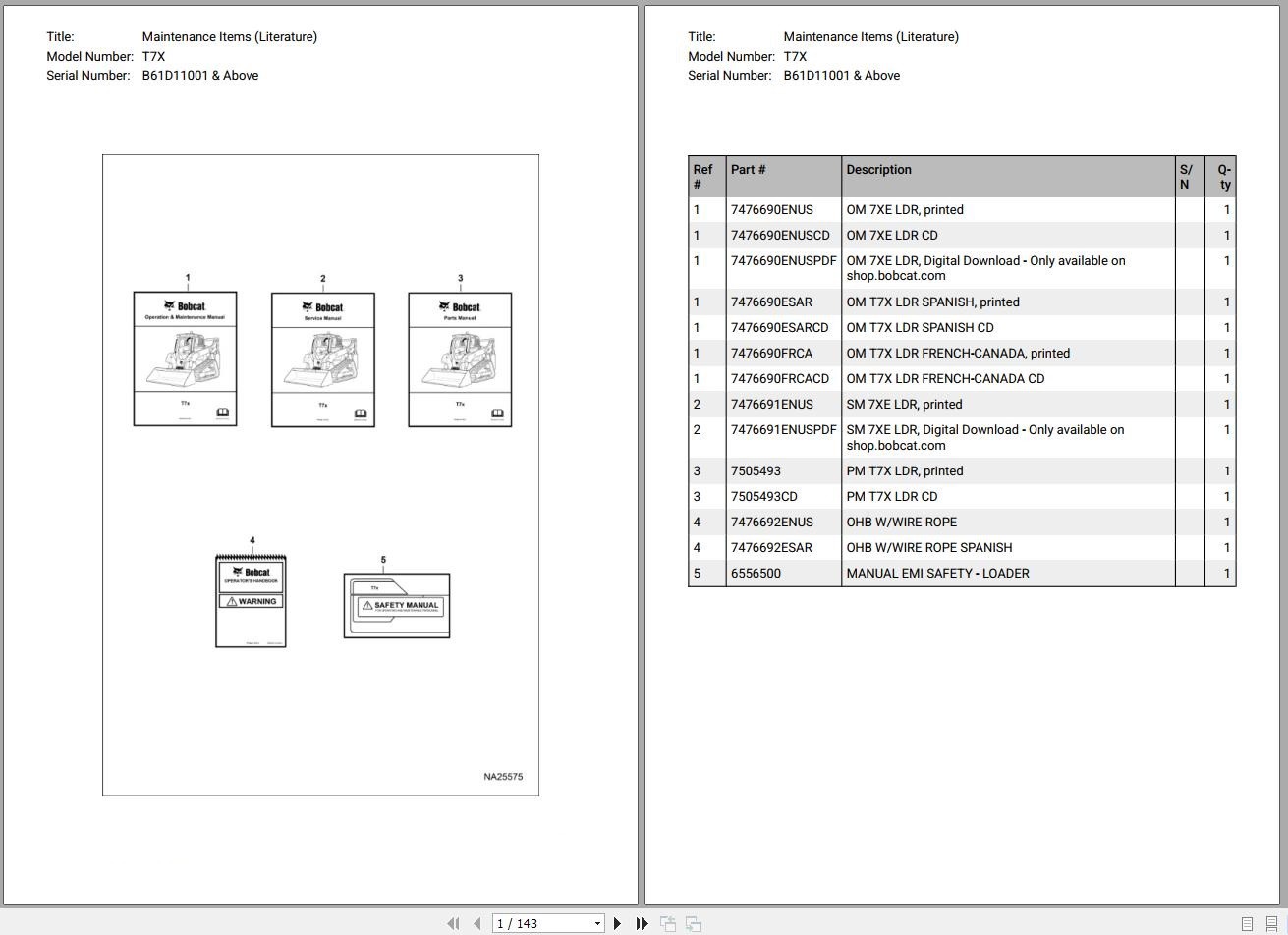Image resolution: width=1288 pixels, height=935 pixels.
Task: Select part number 7476692ENUS
Action: 772,522
